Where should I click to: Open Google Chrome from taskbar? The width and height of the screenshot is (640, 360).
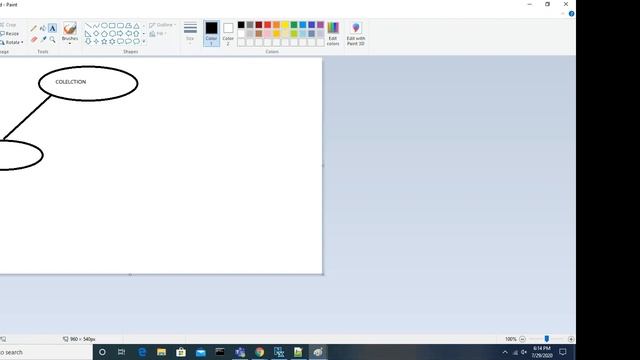point(260,352)
